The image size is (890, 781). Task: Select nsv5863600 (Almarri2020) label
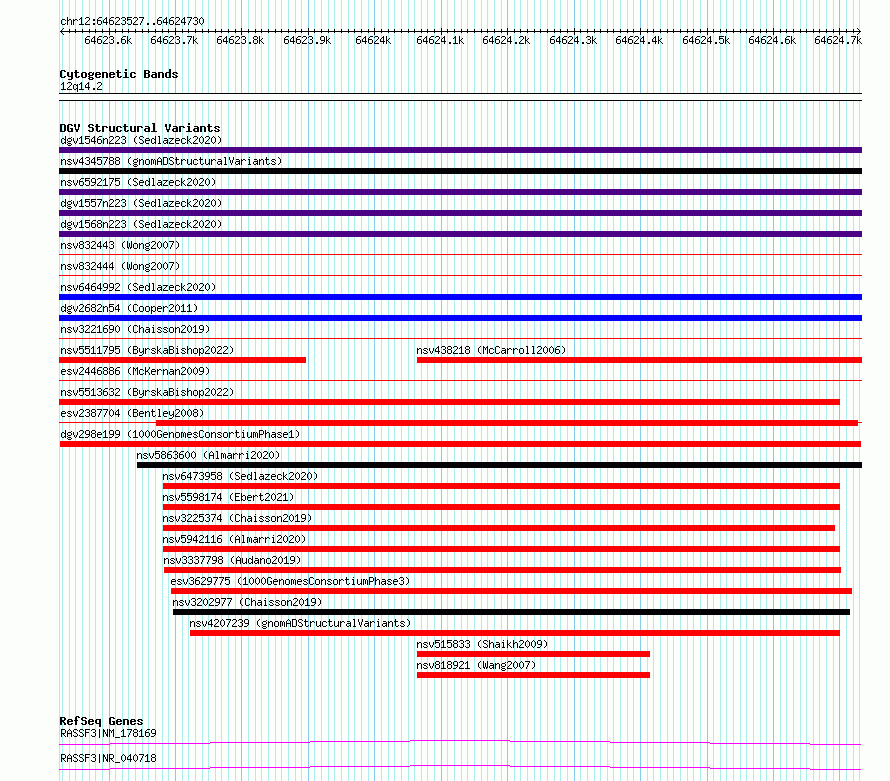208,455
